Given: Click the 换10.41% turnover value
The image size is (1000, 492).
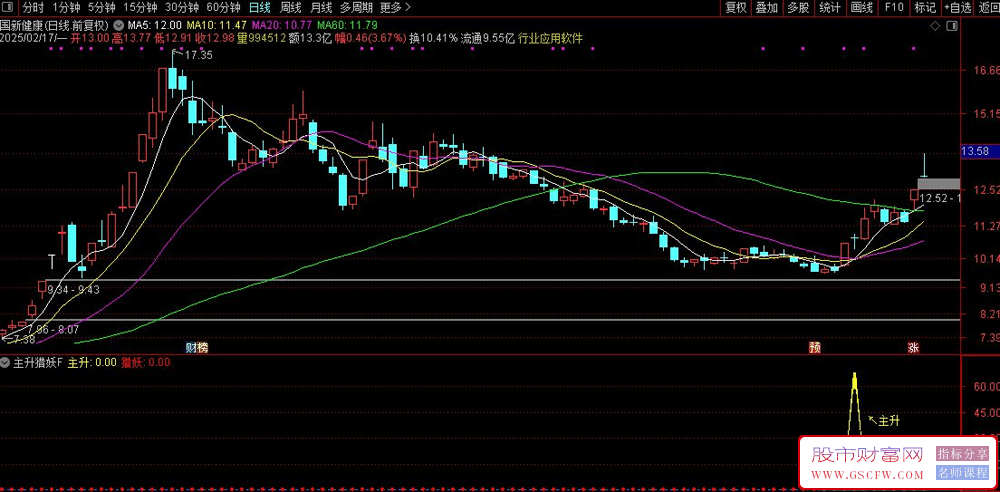Looking at the screenshot, I should (434, 38).
